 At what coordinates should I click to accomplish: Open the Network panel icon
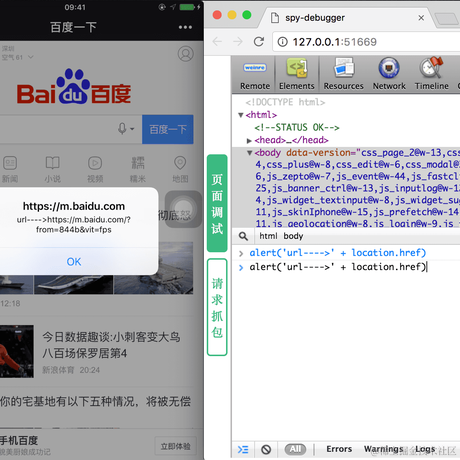point(389,75)
